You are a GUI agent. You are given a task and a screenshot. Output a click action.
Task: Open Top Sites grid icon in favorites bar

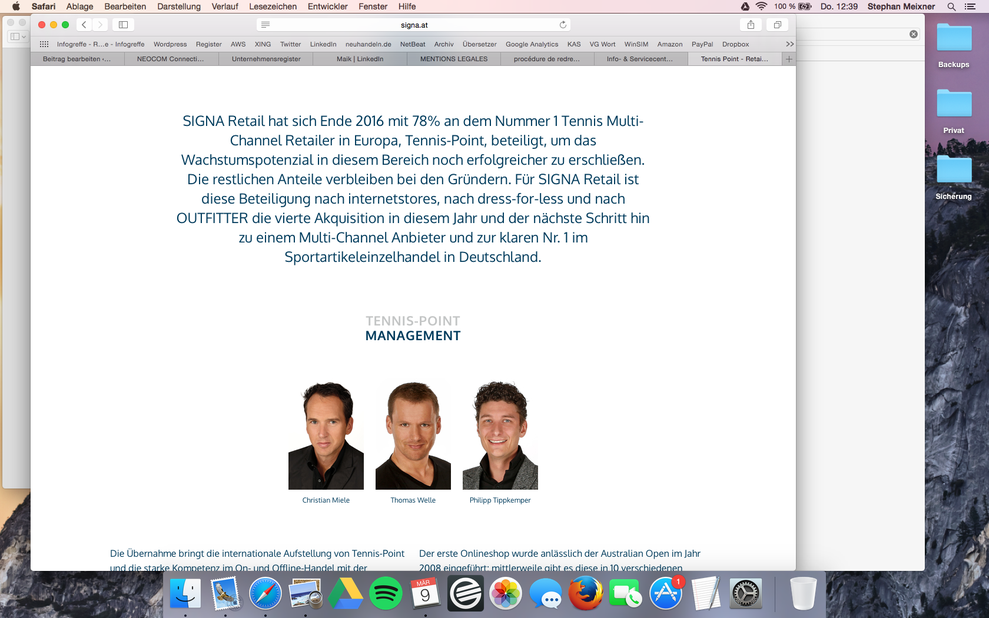click(x=44, y=44)
